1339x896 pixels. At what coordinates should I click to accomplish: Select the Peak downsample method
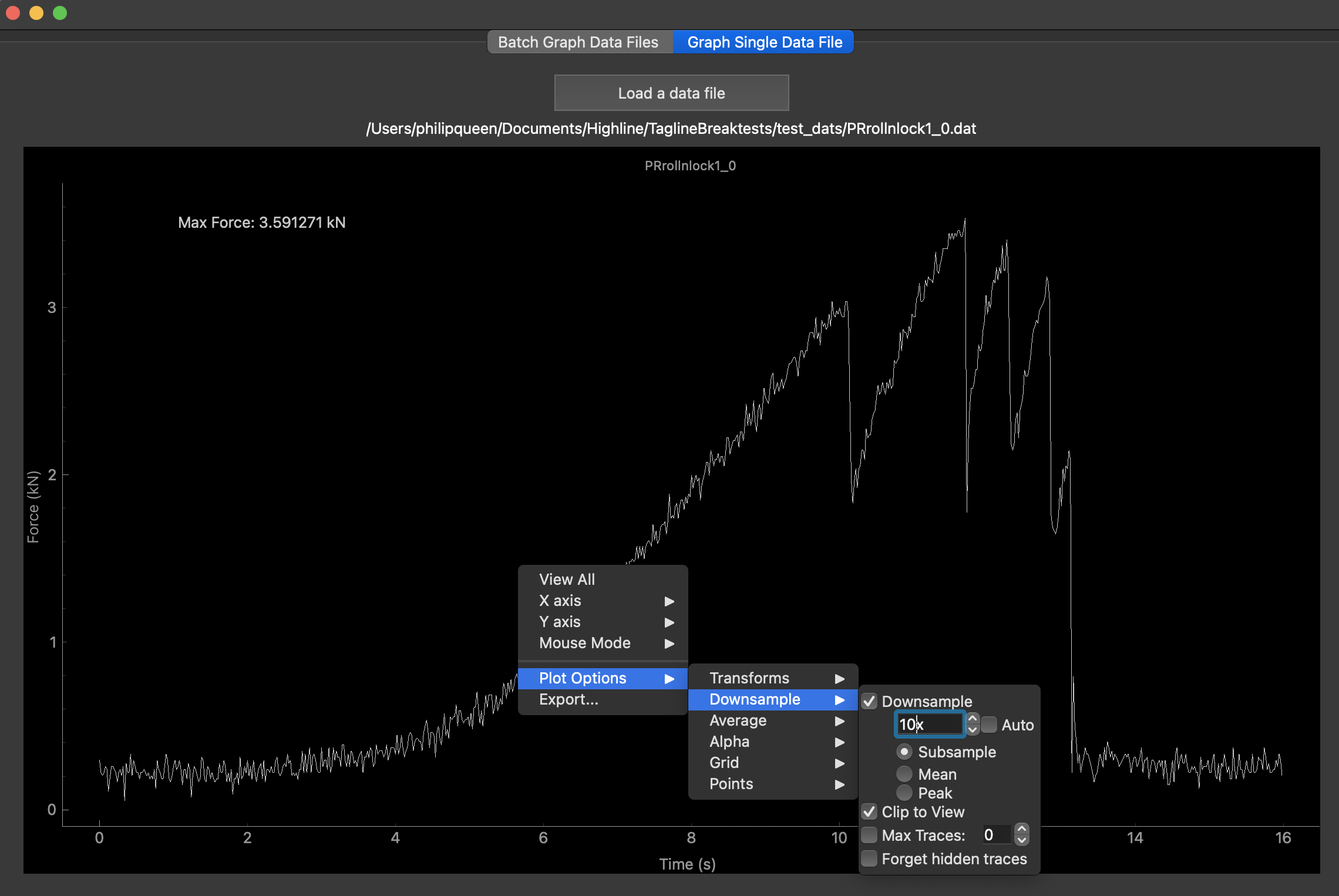tap(904, 793)
